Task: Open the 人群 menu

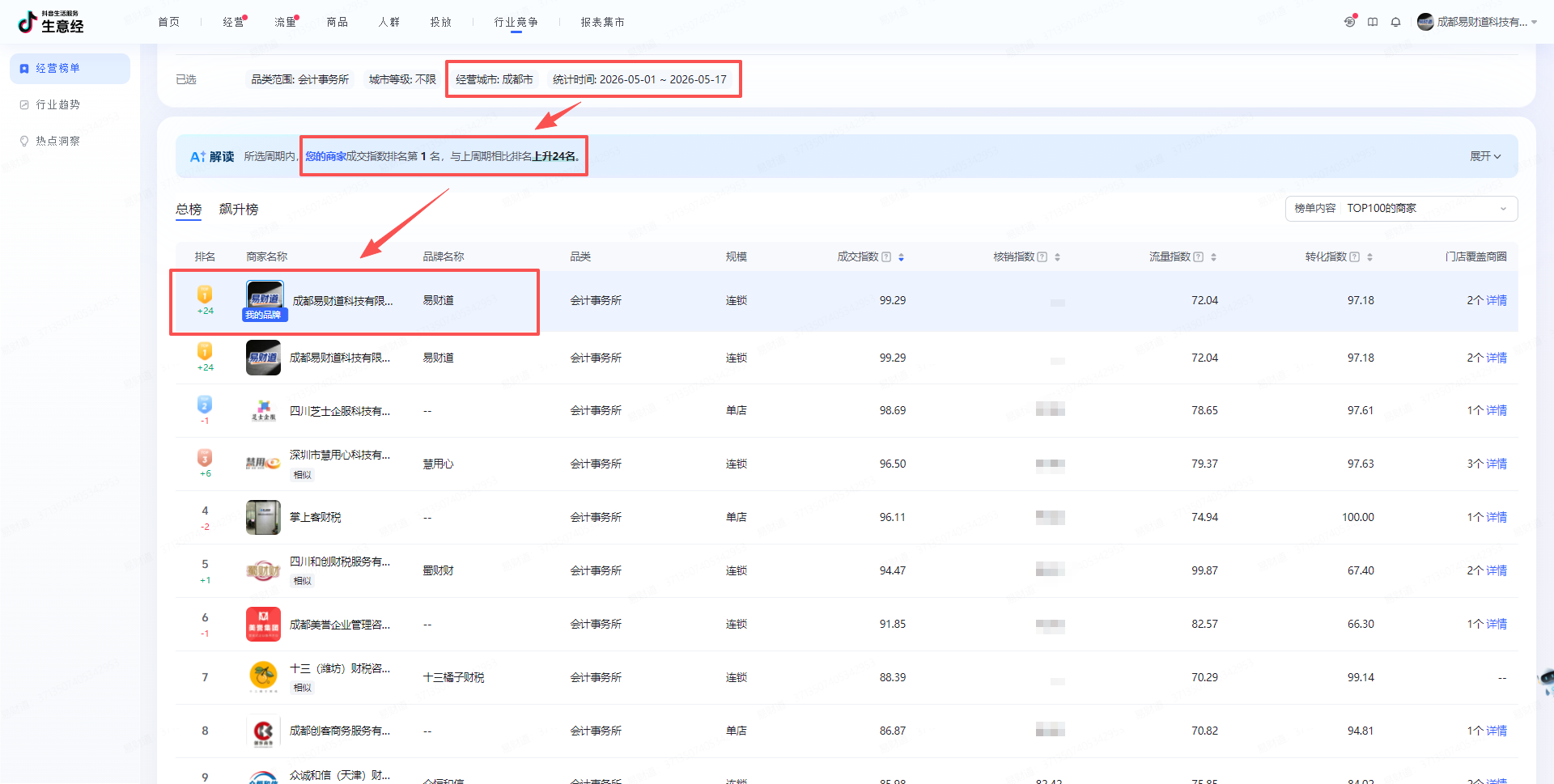Action: coord(389,23)
